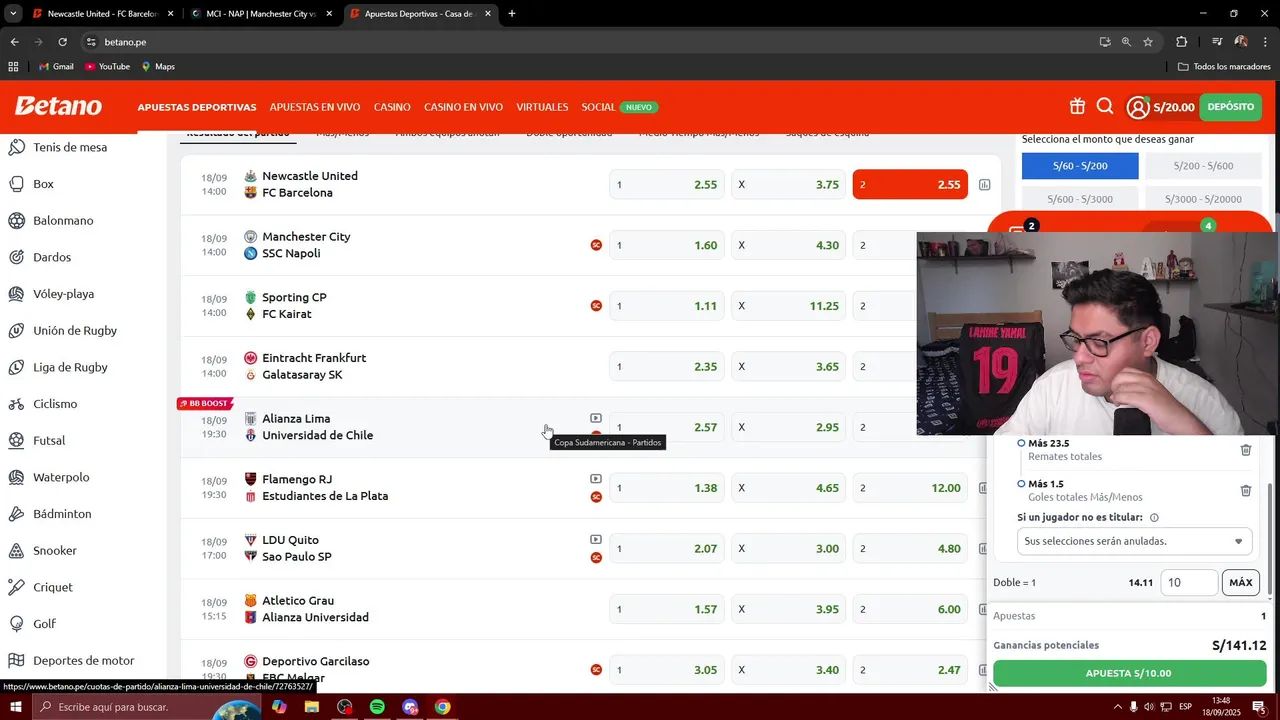Switch to MCI - NAP Manchester City tab
Viewport: 1280px width, 720px height.
click(x=260, y=14)
